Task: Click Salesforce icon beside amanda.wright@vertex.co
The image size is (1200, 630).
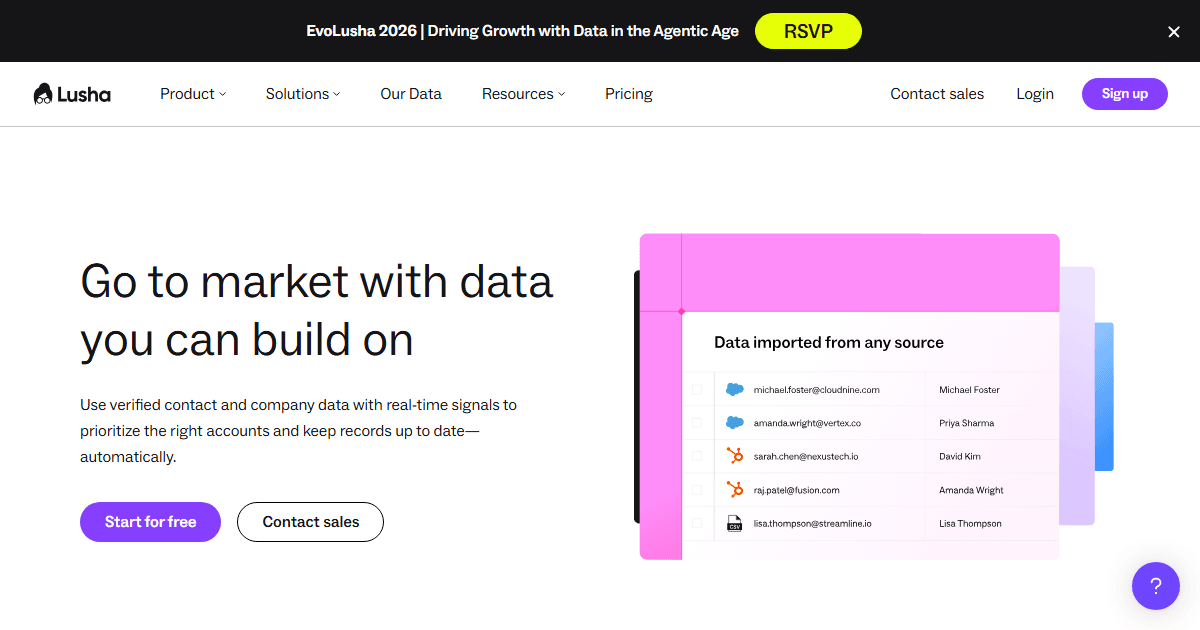Action: 735,423
